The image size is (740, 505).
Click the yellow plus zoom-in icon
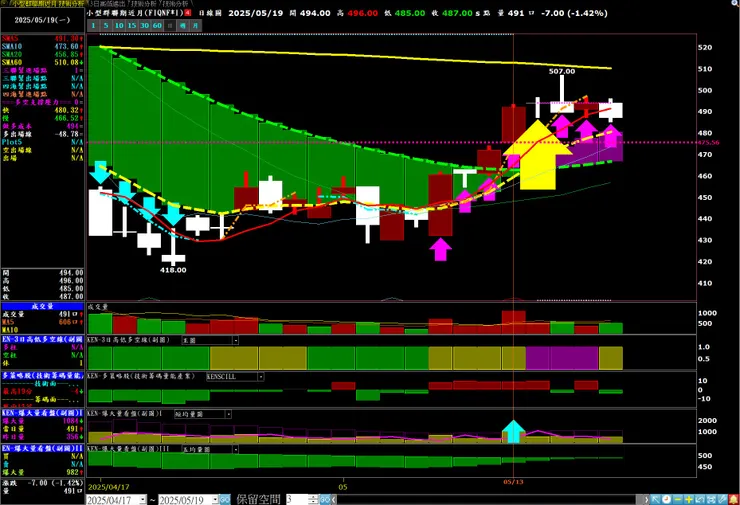[x=689, y=499]
